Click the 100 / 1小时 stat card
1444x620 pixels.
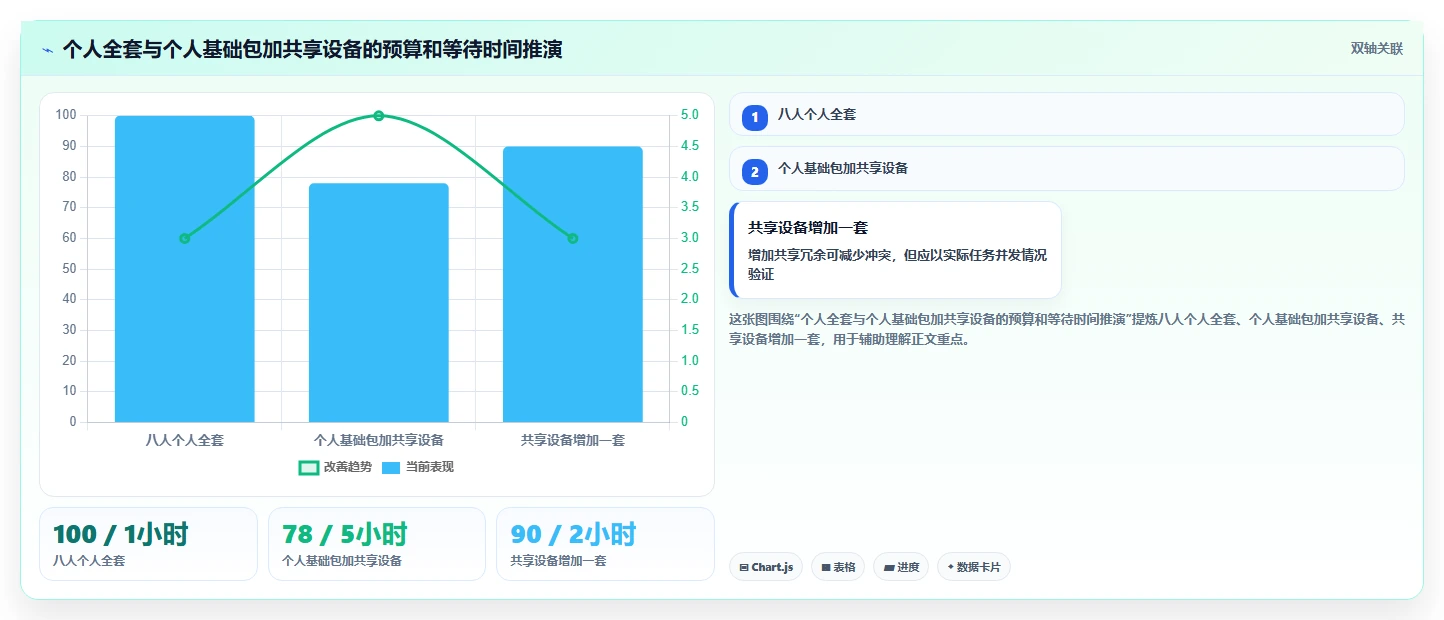(148, 544)
